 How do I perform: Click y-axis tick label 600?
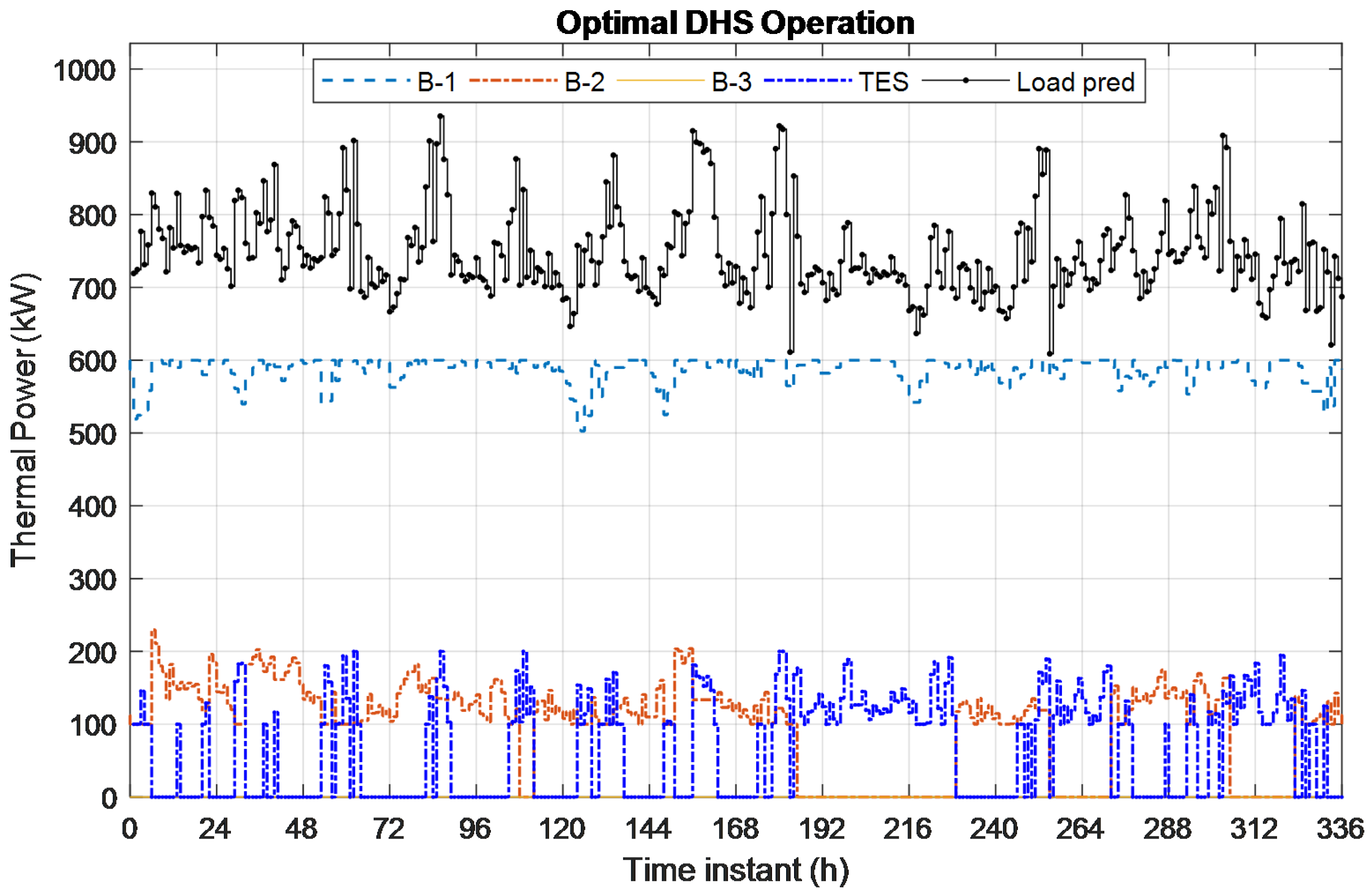pos(92,361)
